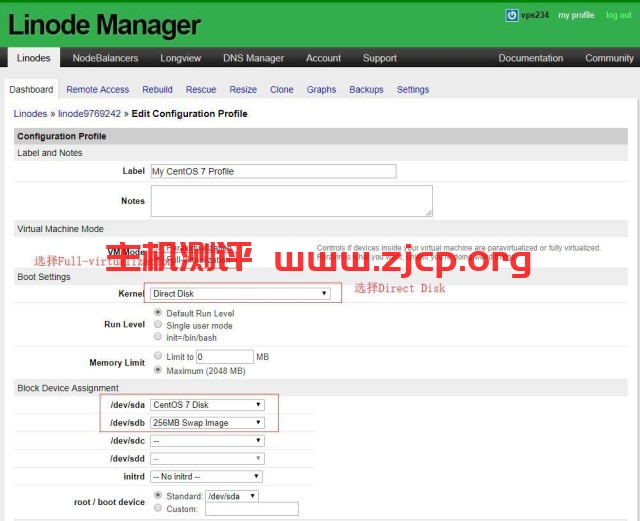Open the Standard root device /dev/sda dropdown

[231, 496]
